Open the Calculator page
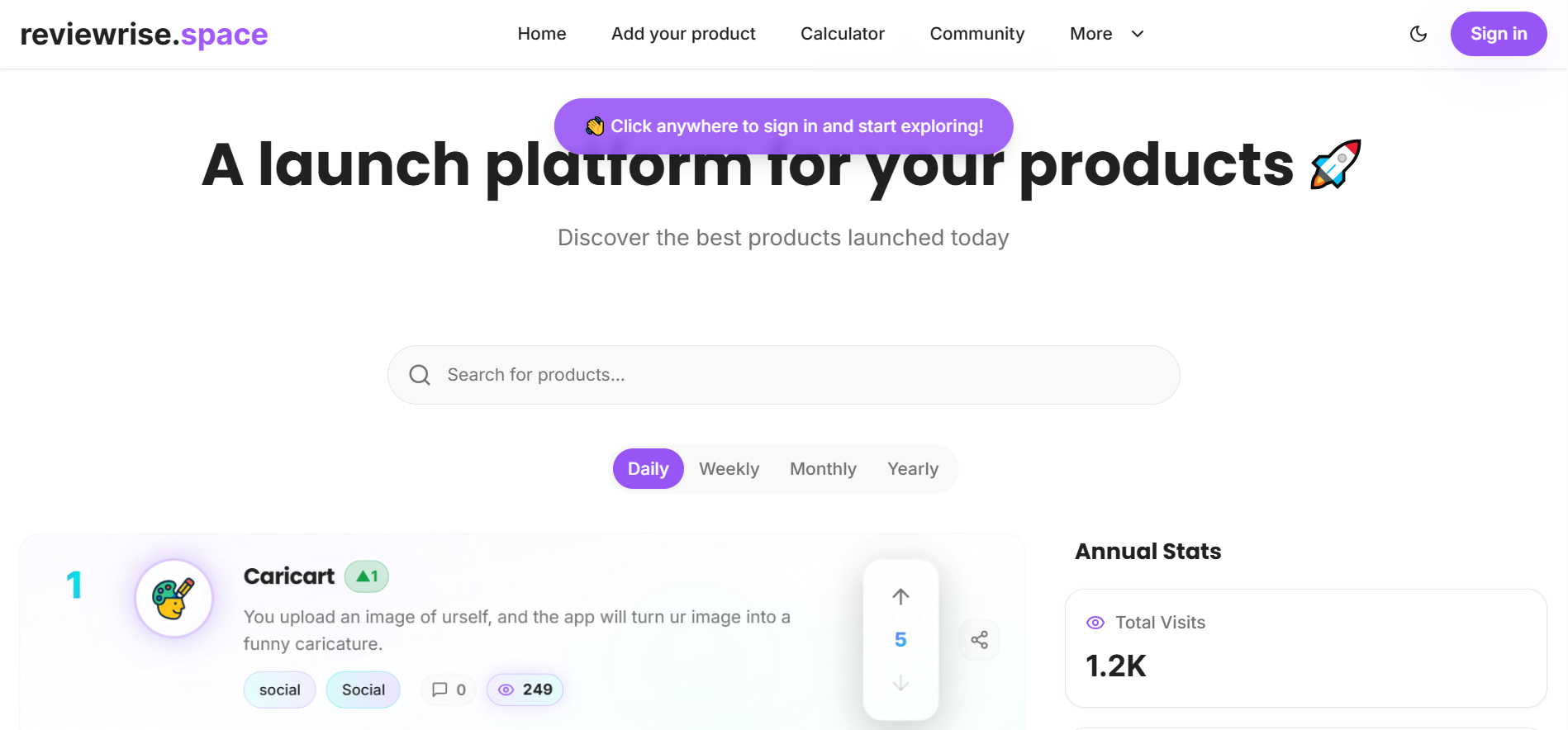Screen dimensions: 1568x730 pos(842,34)
